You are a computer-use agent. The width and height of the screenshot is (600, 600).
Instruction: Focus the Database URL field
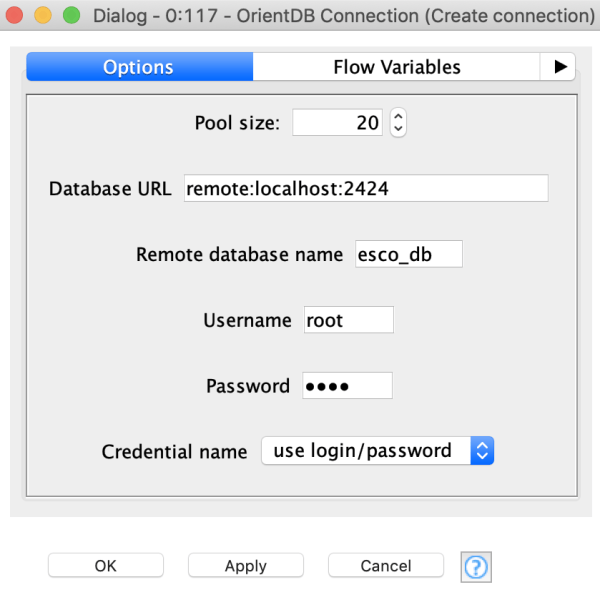coord(366,188)
